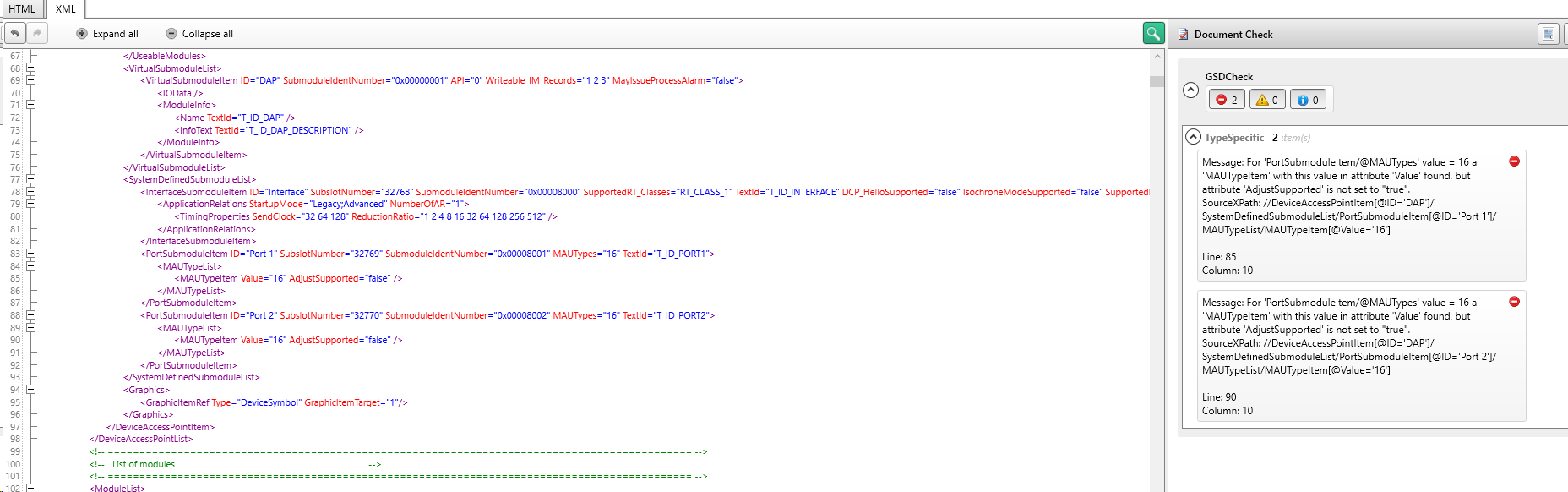The image size is (1568, 492).
Task: Select error message for Port 1 line 85
Action: point(1361,216)
